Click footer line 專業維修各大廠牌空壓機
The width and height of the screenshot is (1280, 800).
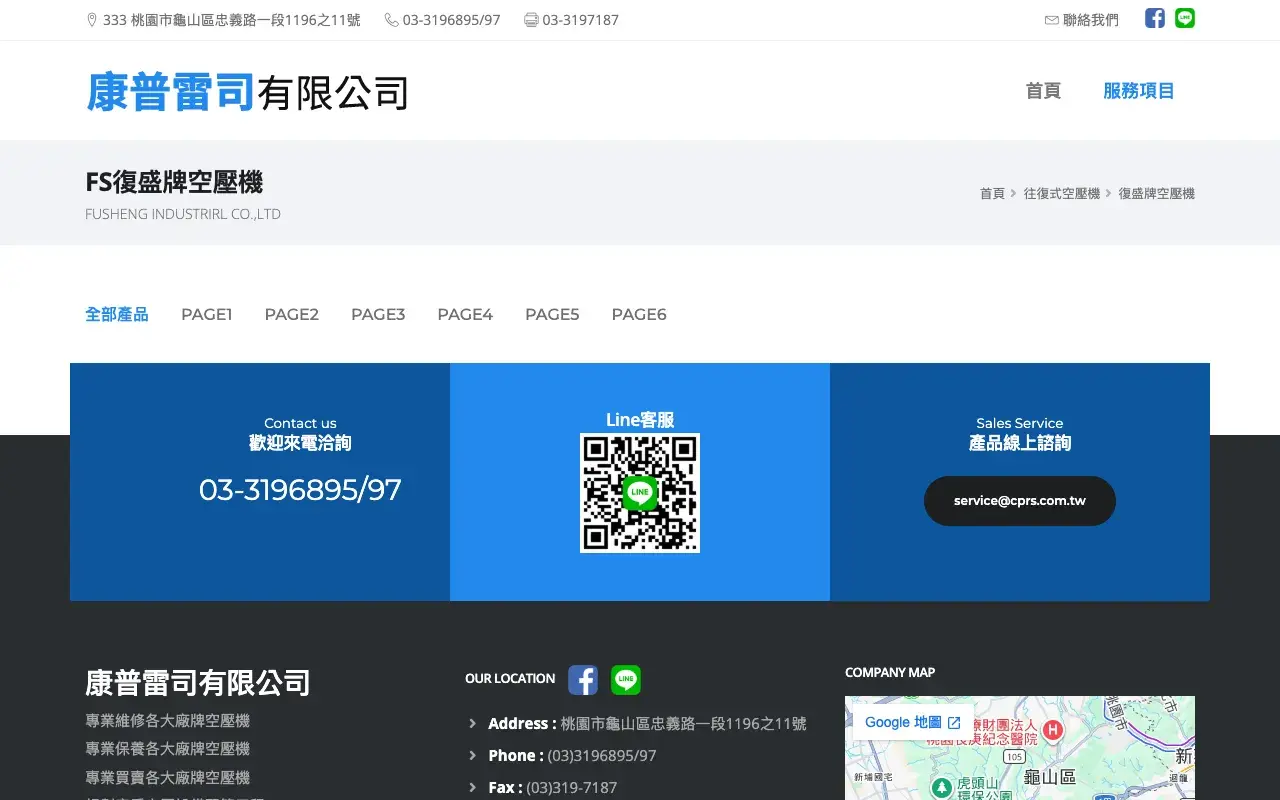coord(167,720)
